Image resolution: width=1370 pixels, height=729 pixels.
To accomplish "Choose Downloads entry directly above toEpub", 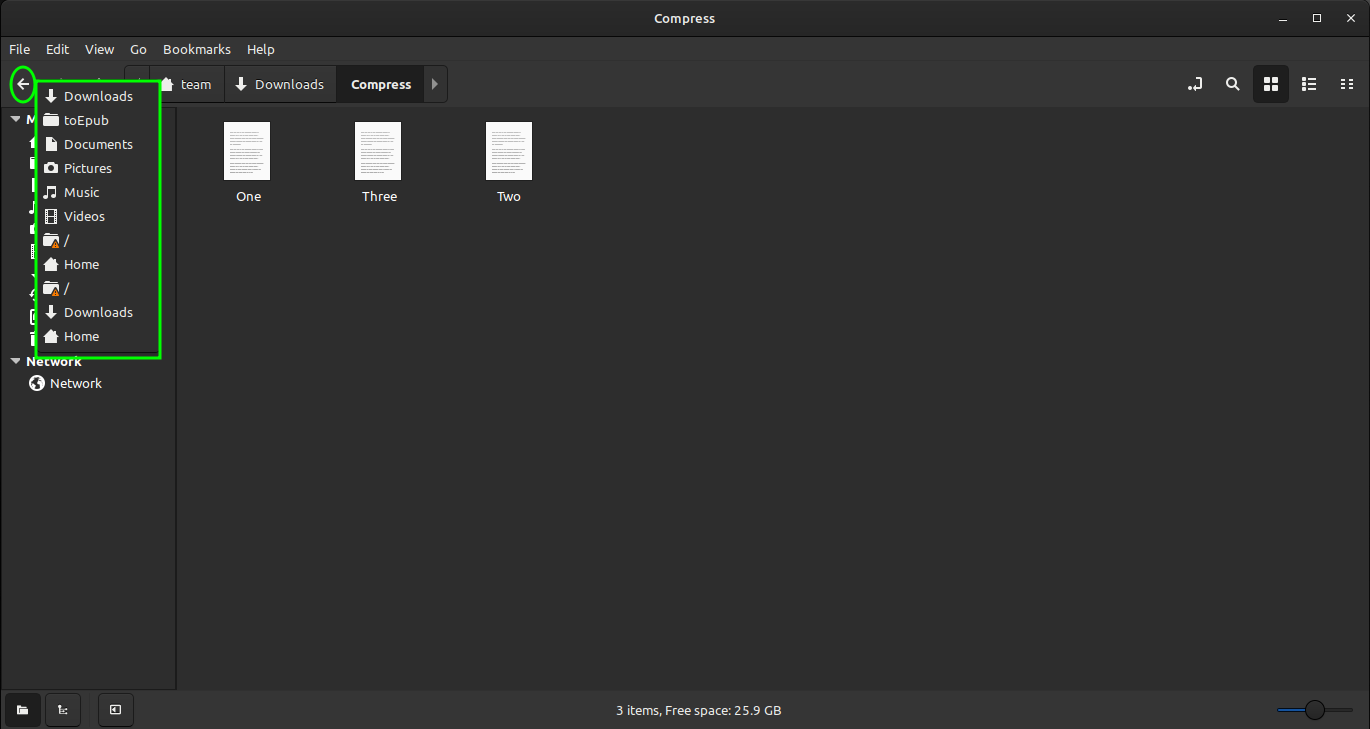I will tap(98, 96).
